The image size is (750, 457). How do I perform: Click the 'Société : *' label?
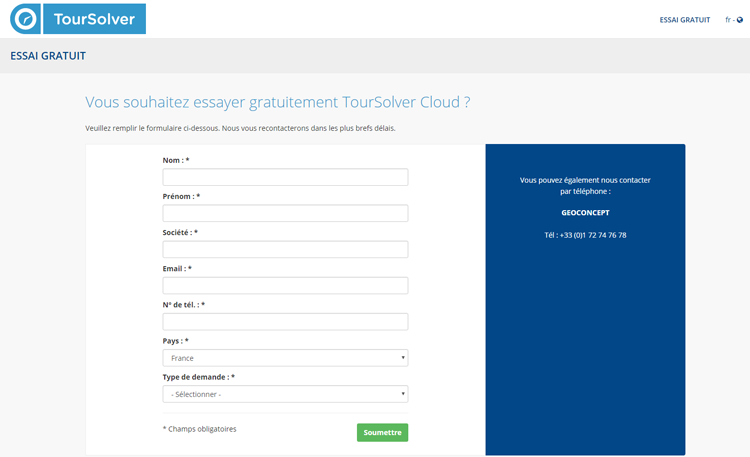tap(180, 233)
